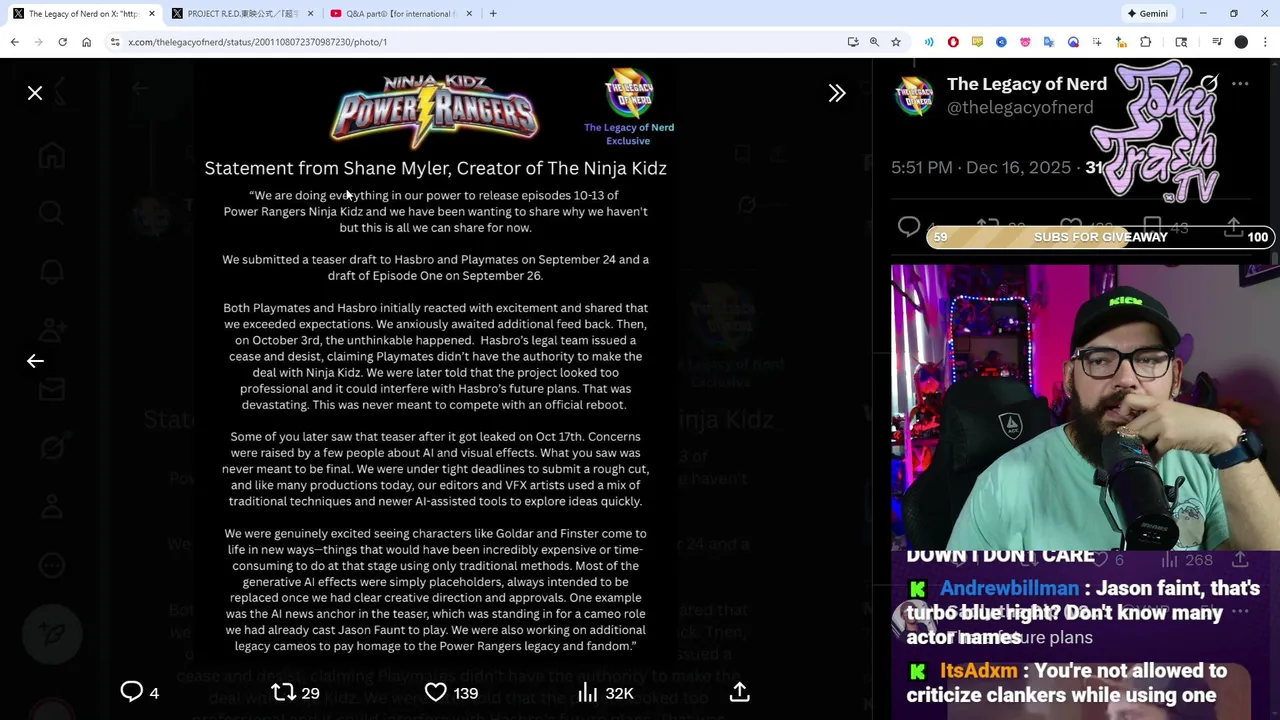The image size is (1280, 720).
Task: Open replies on the photo (4 comments)
Action: click(140, 692)
